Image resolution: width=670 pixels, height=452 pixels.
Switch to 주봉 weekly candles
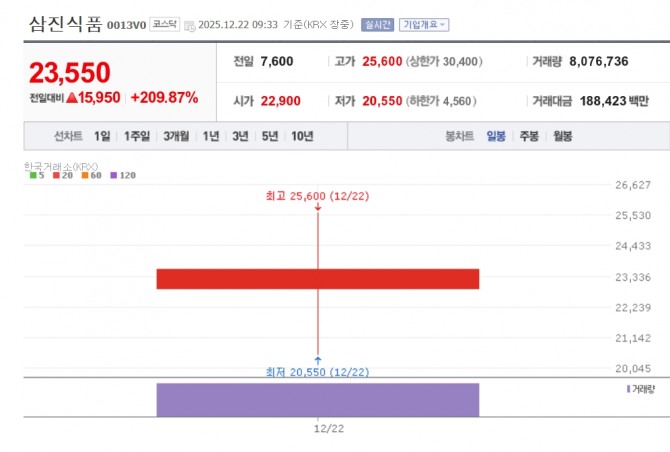(530, 136)
